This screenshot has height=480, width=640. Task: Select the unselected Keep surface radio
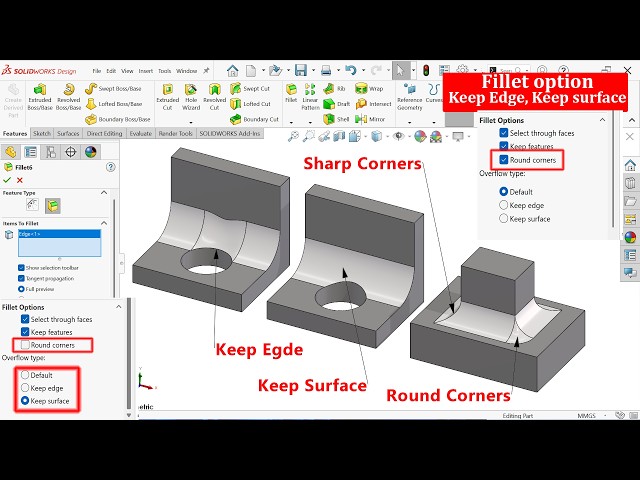click(504, 219)
